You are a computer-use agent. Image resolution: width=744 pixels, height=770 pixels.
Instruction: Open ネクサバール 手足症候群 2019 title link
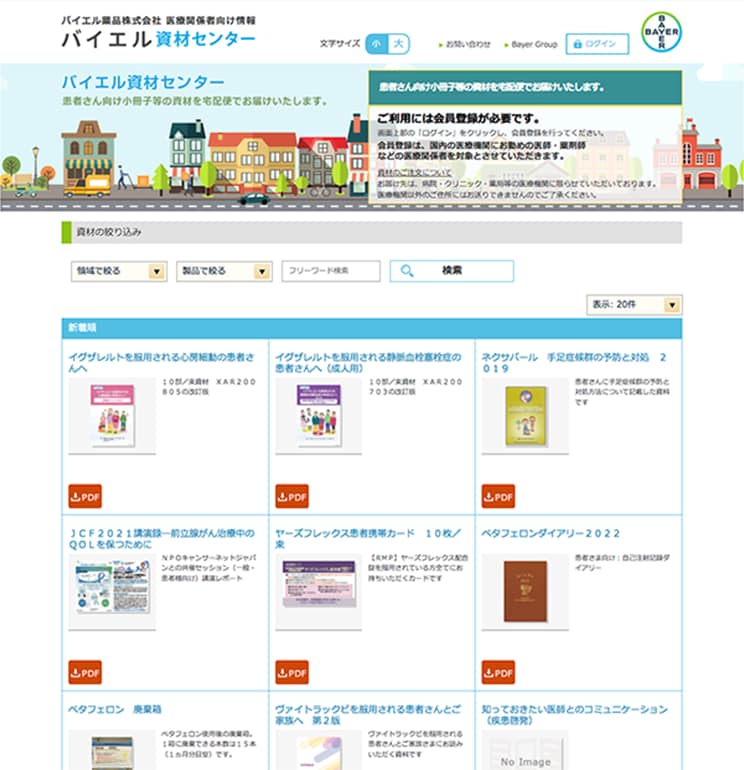pyautogui.click(x=574, y=362)
